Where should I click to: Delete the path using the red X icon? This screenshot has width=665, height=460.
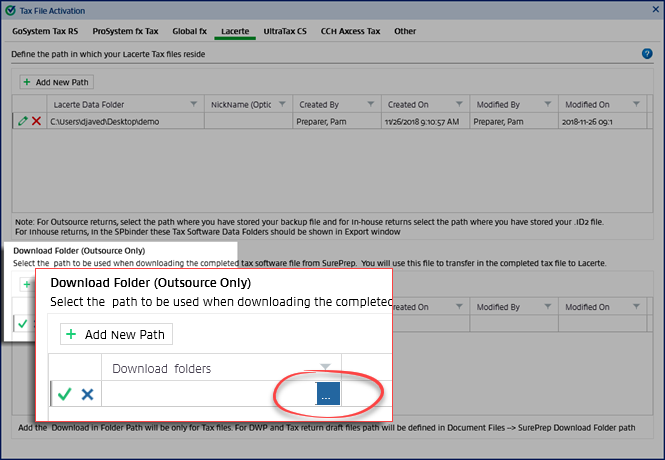click(x=36, y=121)
